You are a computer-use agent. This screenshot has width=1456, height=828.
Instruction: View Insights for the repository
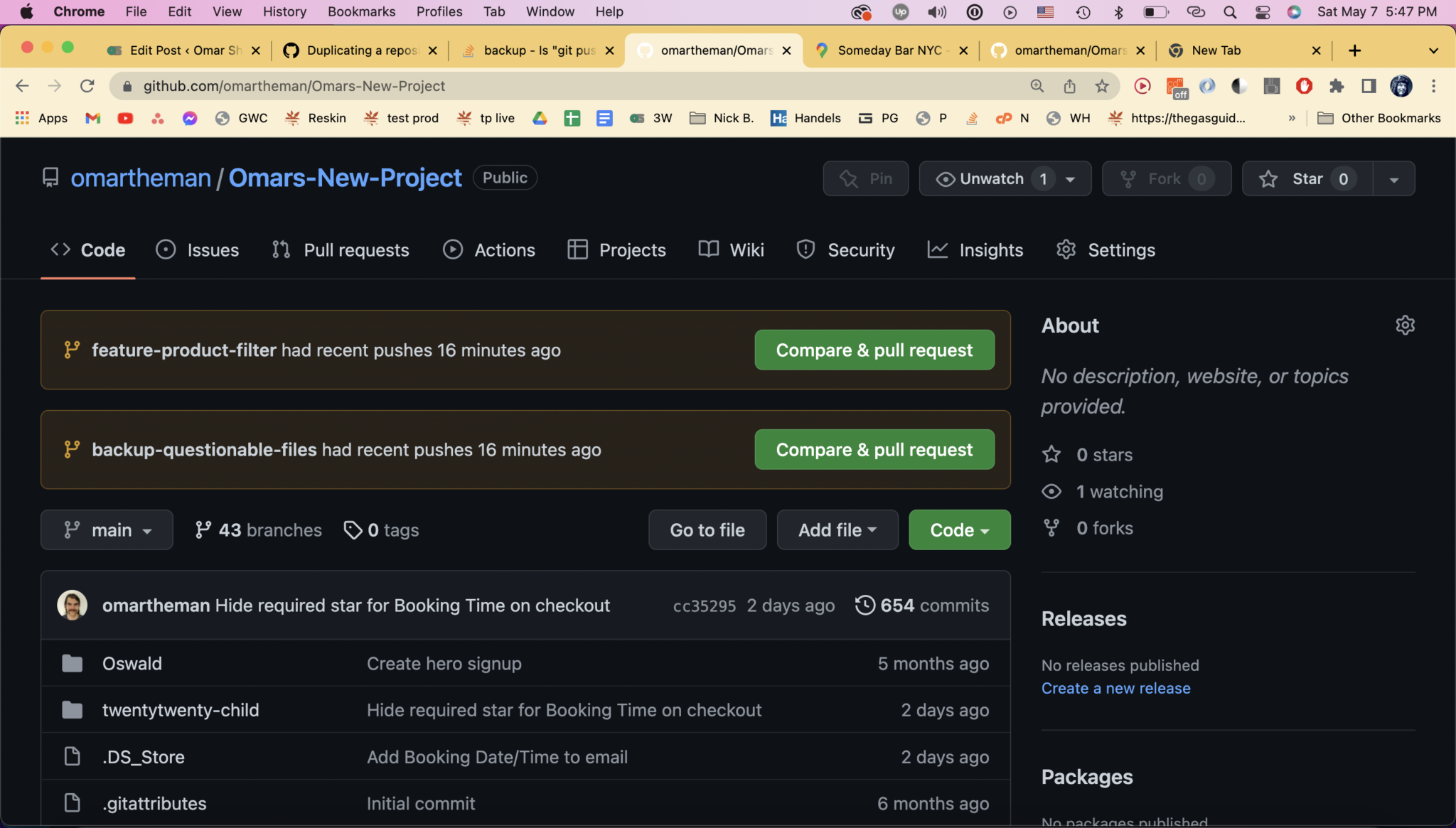(975, 249)
